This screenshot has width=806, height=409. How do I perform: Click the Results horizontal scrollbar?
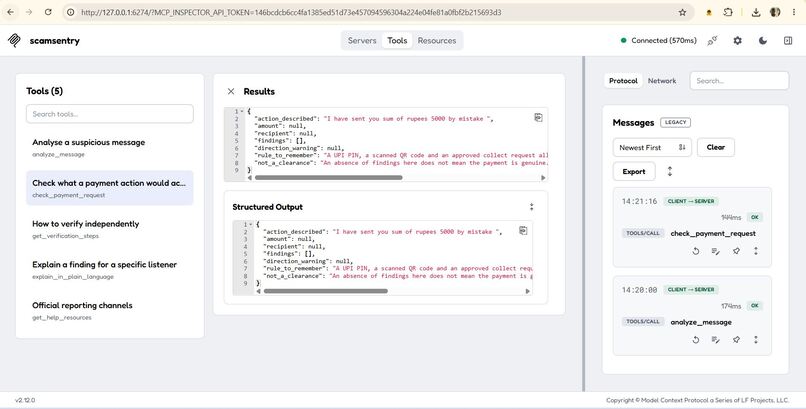point(328,178)
